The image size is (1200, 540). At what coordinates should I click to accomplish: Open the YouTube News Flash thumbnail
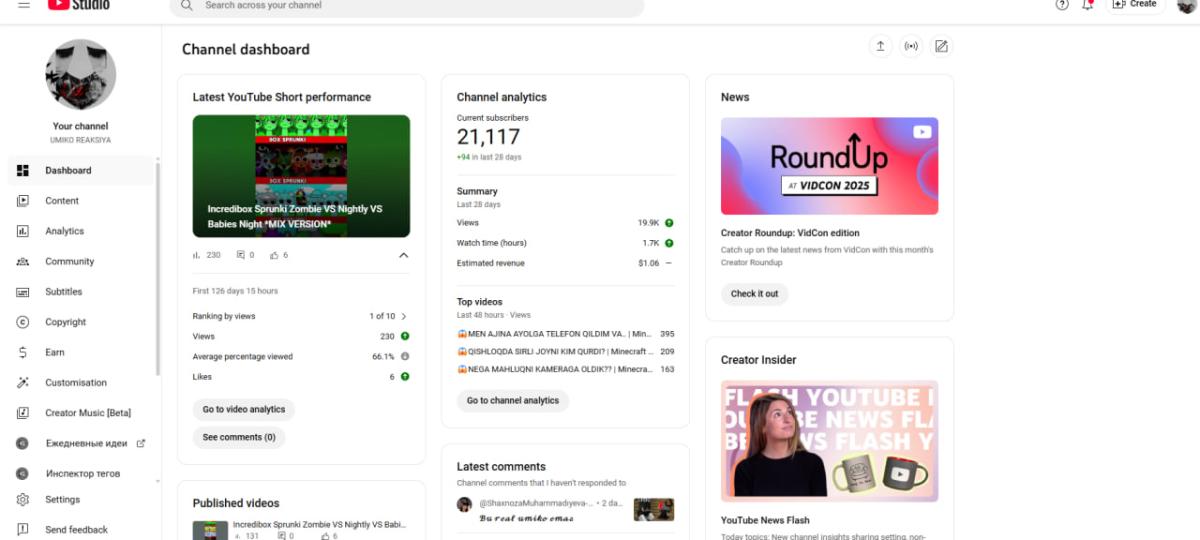[829, 441]
